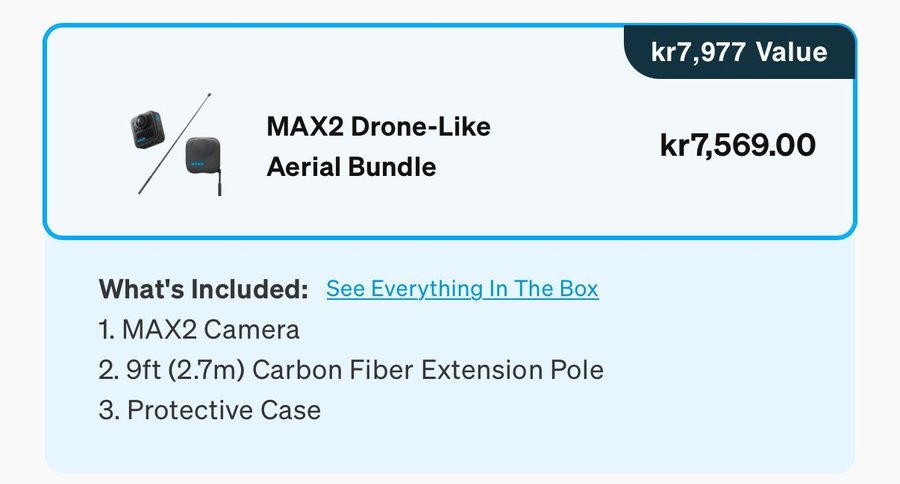Screen dimensions: 900x484
Task: Select the MAX2 Drone-Like Aerial Bundle card
Action: click(450, 131)
